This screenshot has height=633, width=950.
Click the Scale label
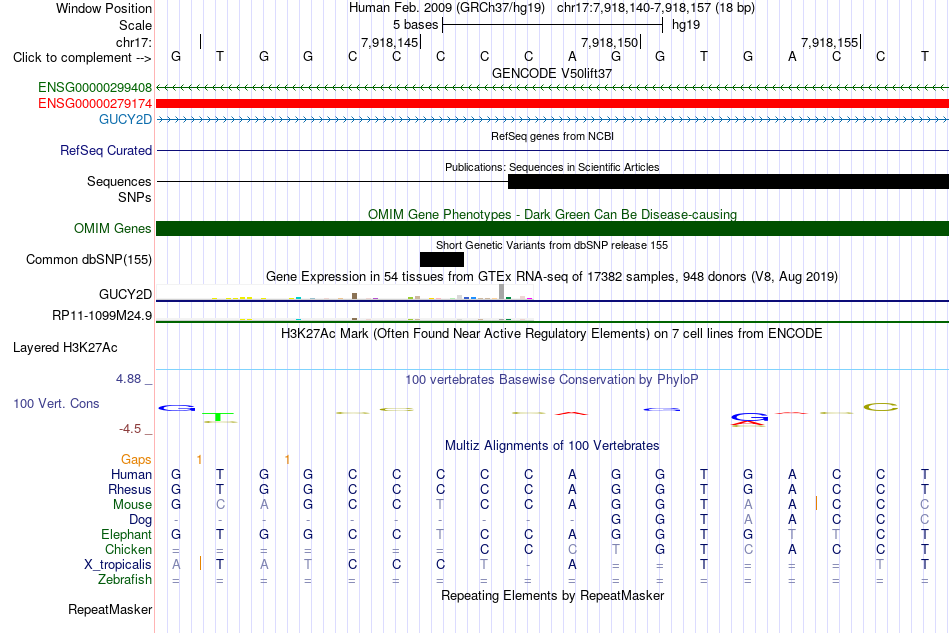[x=135, y=25]
